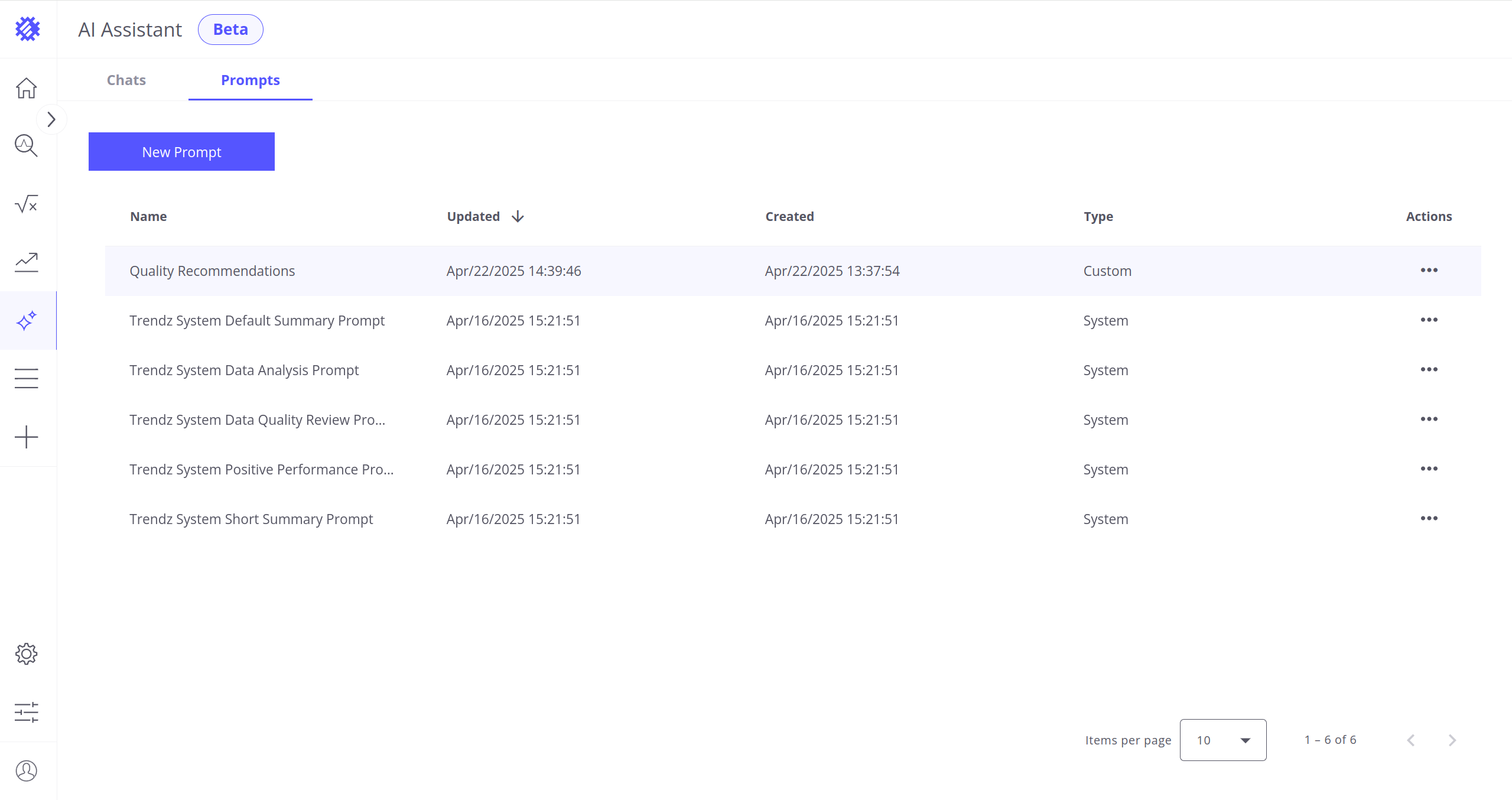Sort by the Updated column header
Image resolution: width=1512 pixels, height=800 pixels.
click(x=474, y=217)
